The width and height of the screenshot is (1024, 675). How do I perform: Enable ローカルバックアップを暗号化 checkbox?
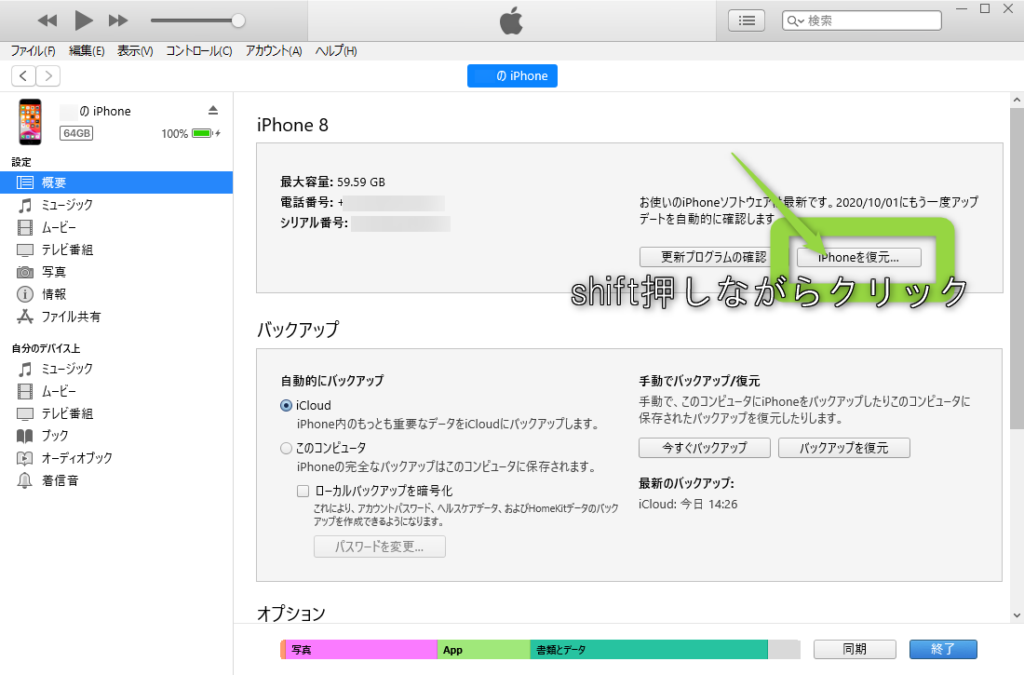click(303, 491)
